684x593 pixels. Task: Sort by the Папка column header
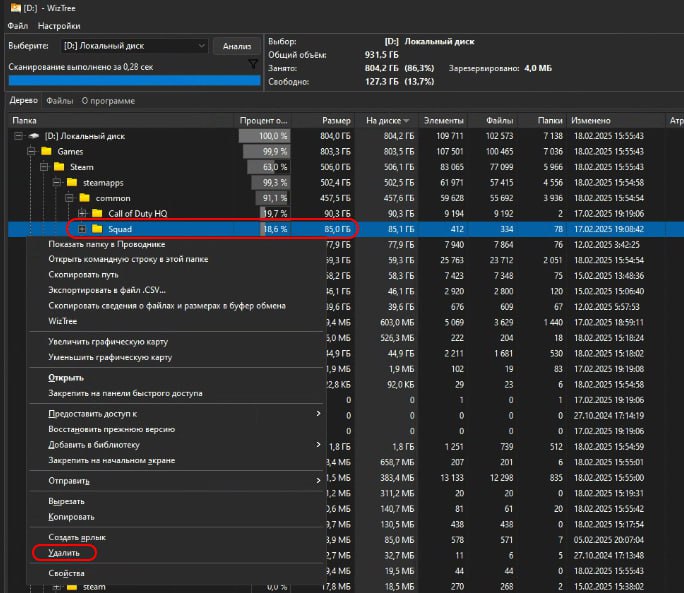[121, 120]
